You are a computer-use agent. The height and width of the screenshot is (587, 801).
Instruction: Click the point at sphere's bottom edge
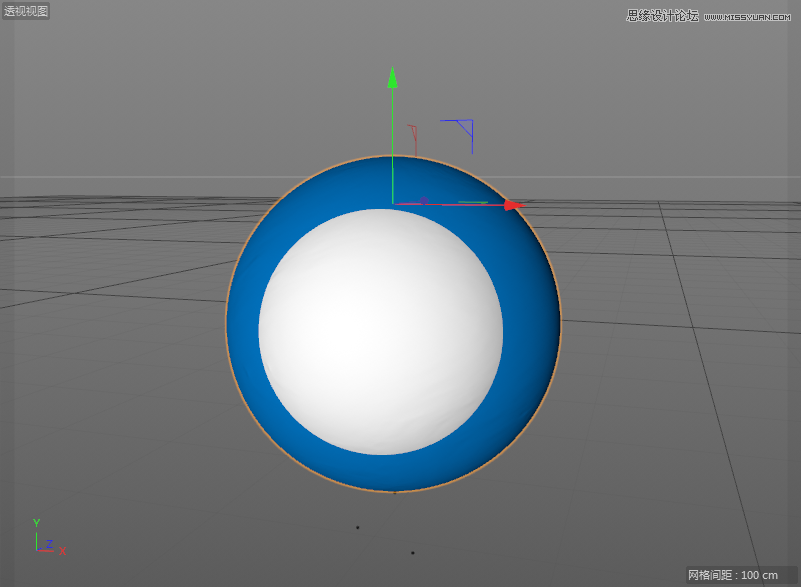pos(394,492)
